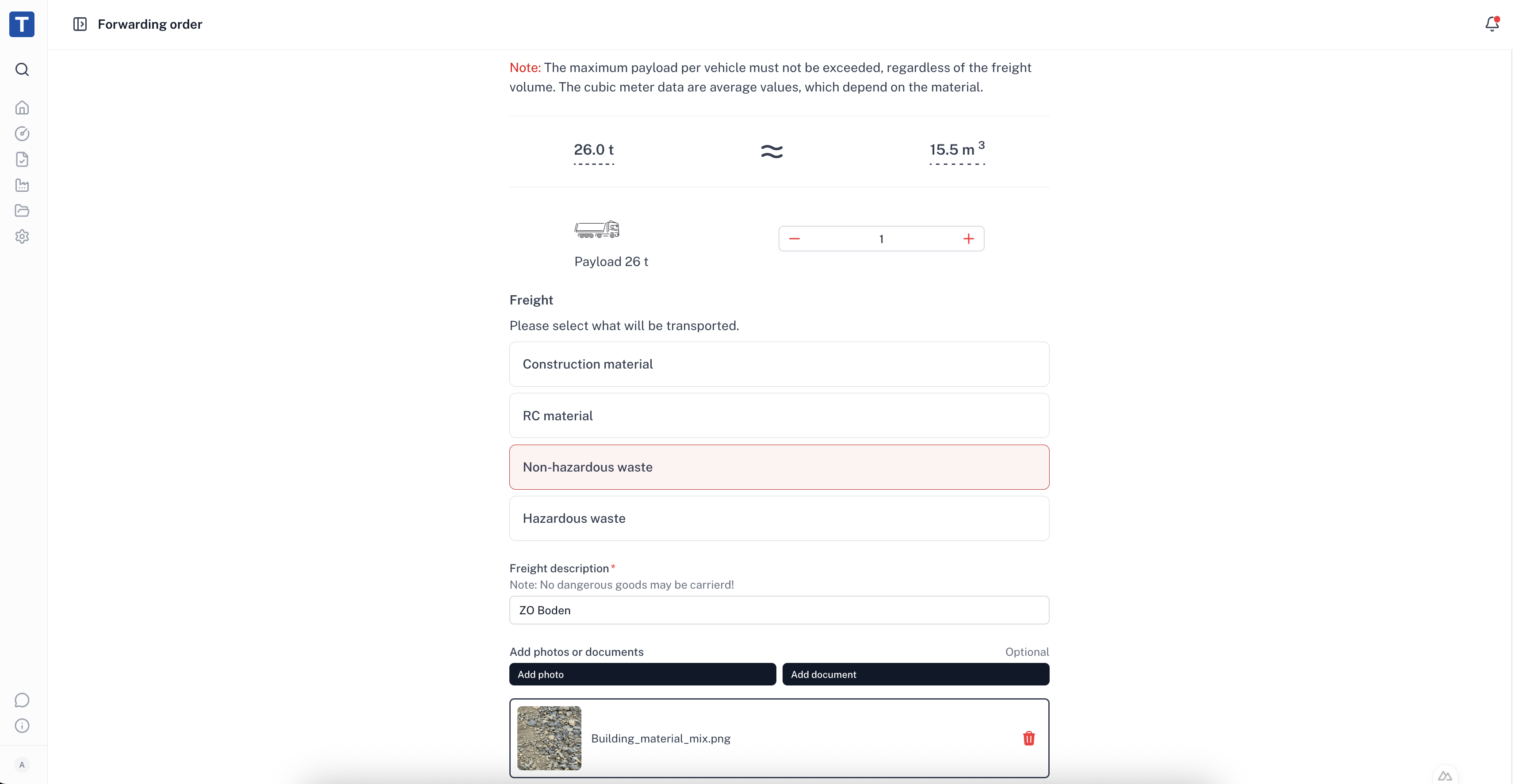1513x784 pixels.
Task: Decrease vehicle count with minus button
Action: [x=794, y=239]
